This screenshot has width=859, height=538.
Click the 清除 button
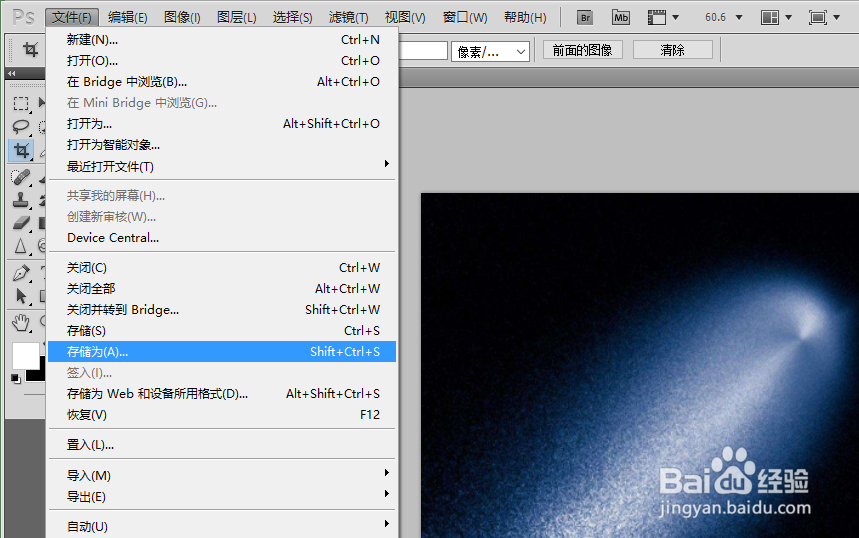click(673, 50)
